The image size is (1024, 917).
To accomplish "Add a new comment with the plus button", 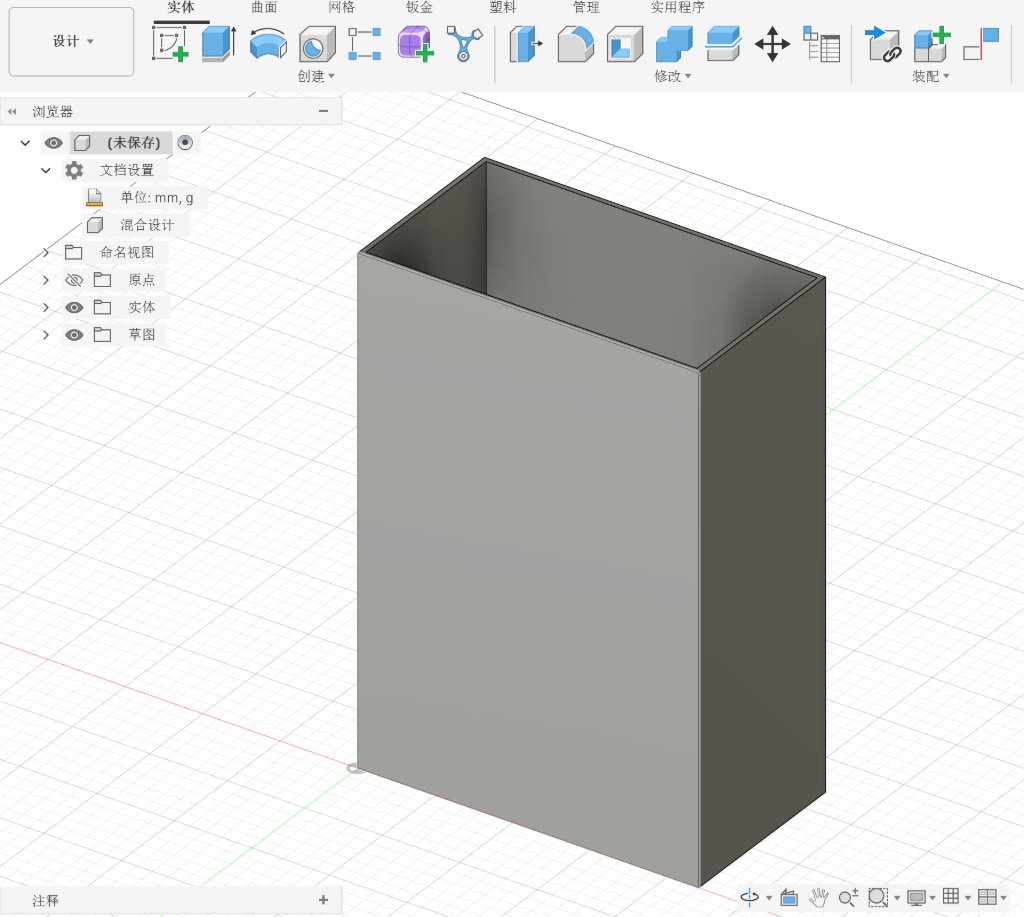I will point(322,899).
